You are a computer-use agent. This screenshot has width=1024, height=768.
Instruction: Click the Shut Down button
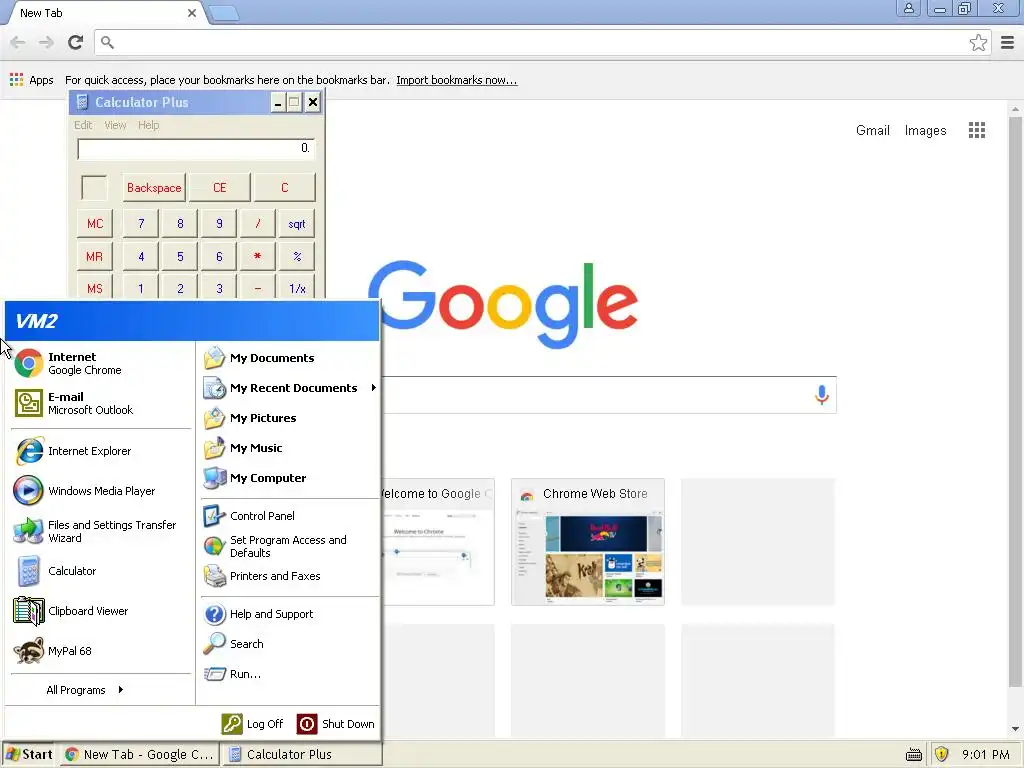coord(336,724)
